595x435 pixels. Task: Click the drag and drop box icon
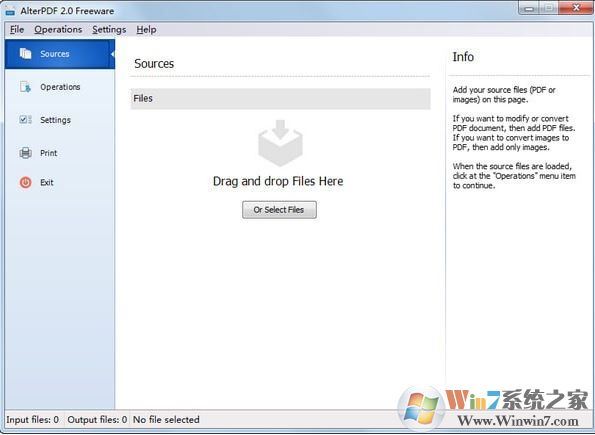[x=280, y=143]
